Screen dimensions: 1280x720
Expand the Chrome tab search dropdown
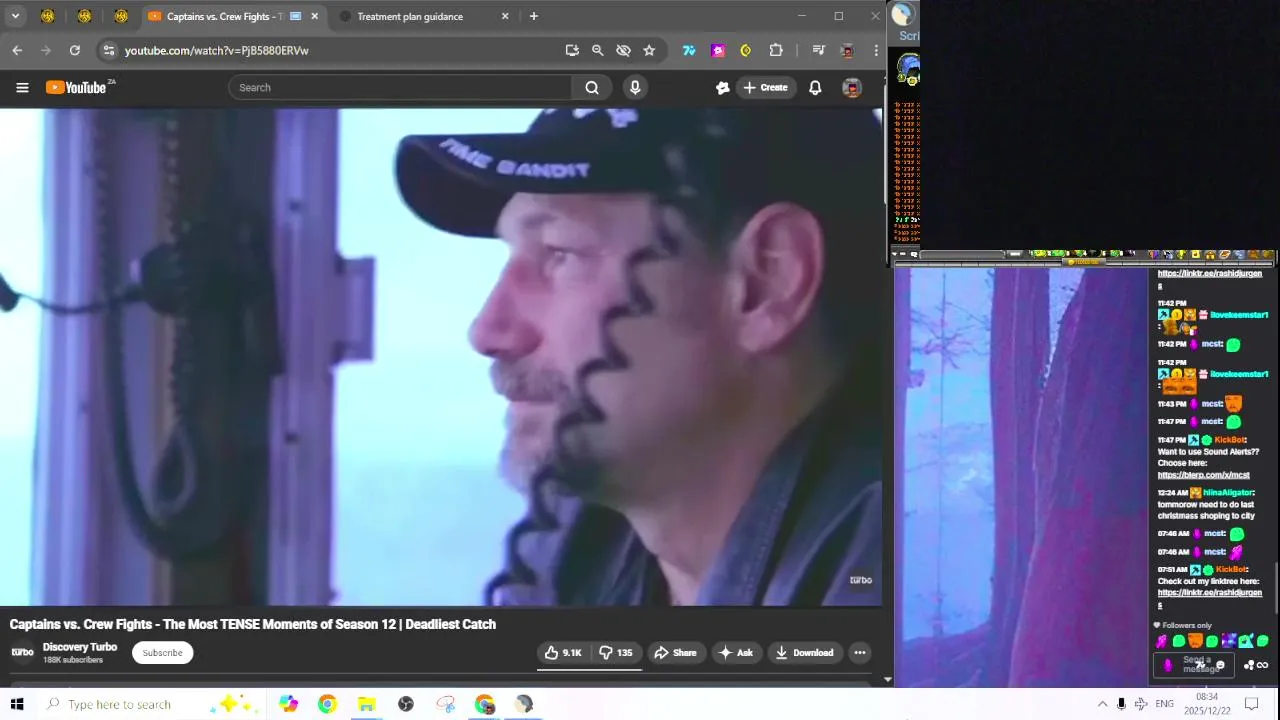[x=15, y=16]
